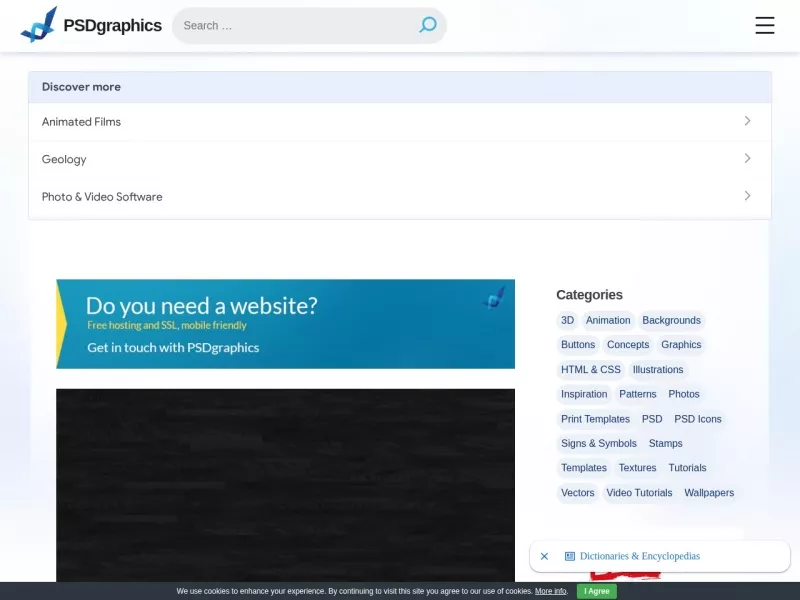Open the PSDgraphics home title link
Image resolution: width=800 pixels, height=600 pixels.
112,25
